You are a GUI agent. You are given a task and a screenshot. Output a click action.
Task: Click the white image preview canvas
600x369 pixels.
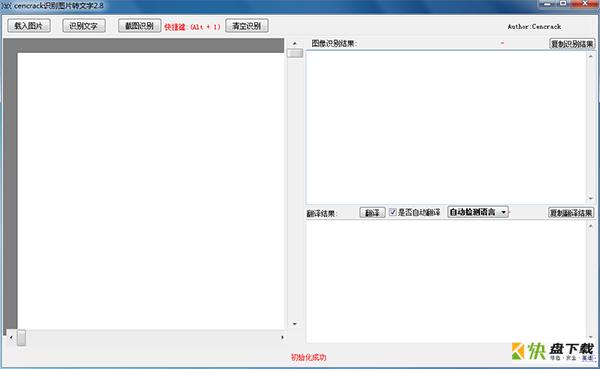tap(151, 191)
